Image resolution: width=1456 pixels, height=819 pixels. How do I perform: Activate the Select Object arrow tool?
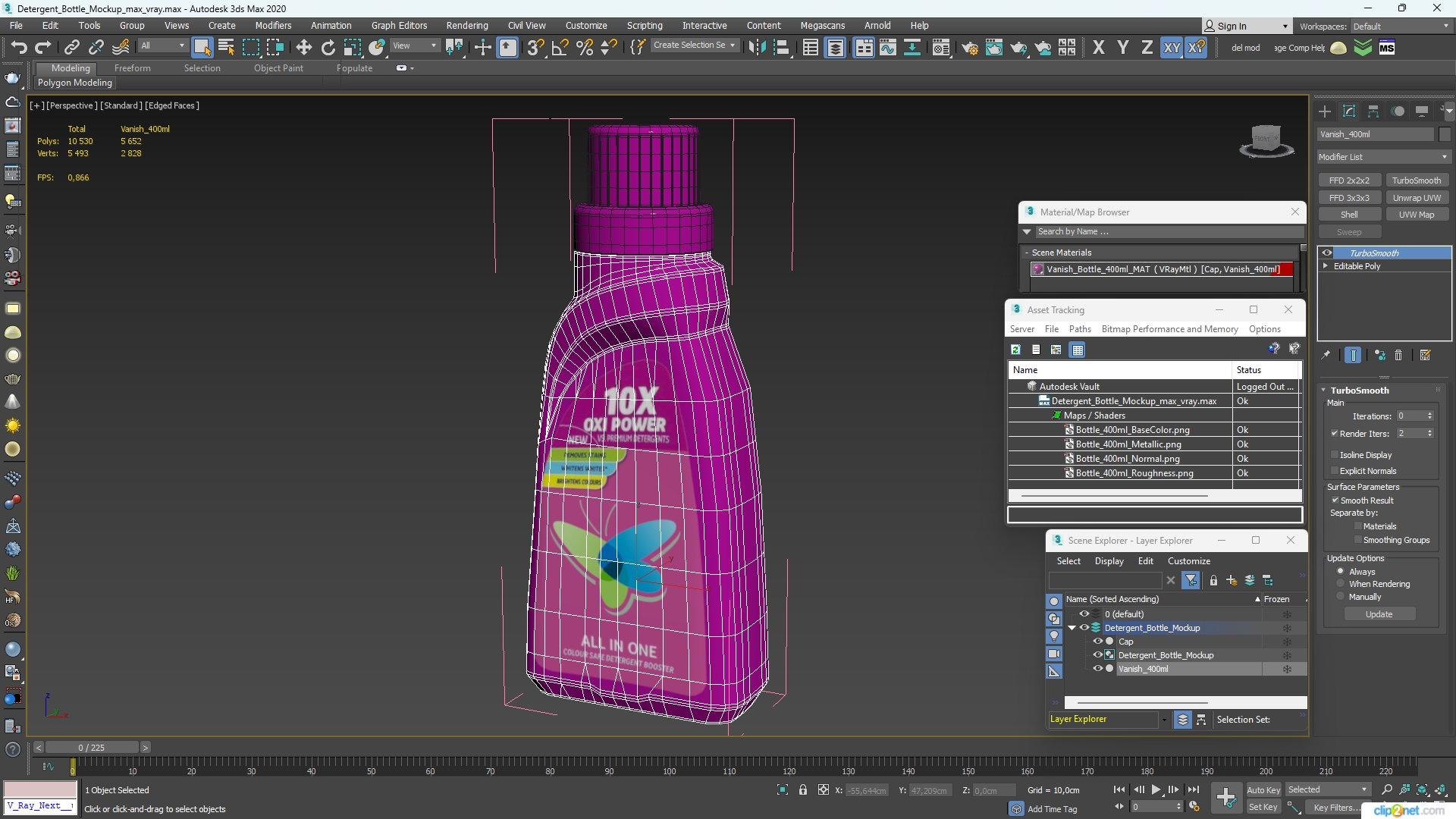[x=202, y=48]
